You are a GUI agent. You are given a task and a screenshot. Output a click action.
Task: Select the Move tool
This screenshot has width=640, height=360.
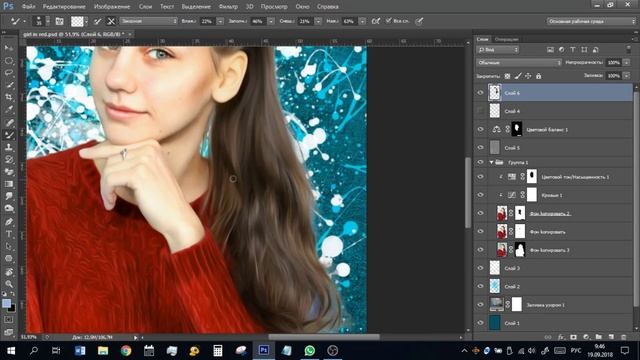click(9, 48)
